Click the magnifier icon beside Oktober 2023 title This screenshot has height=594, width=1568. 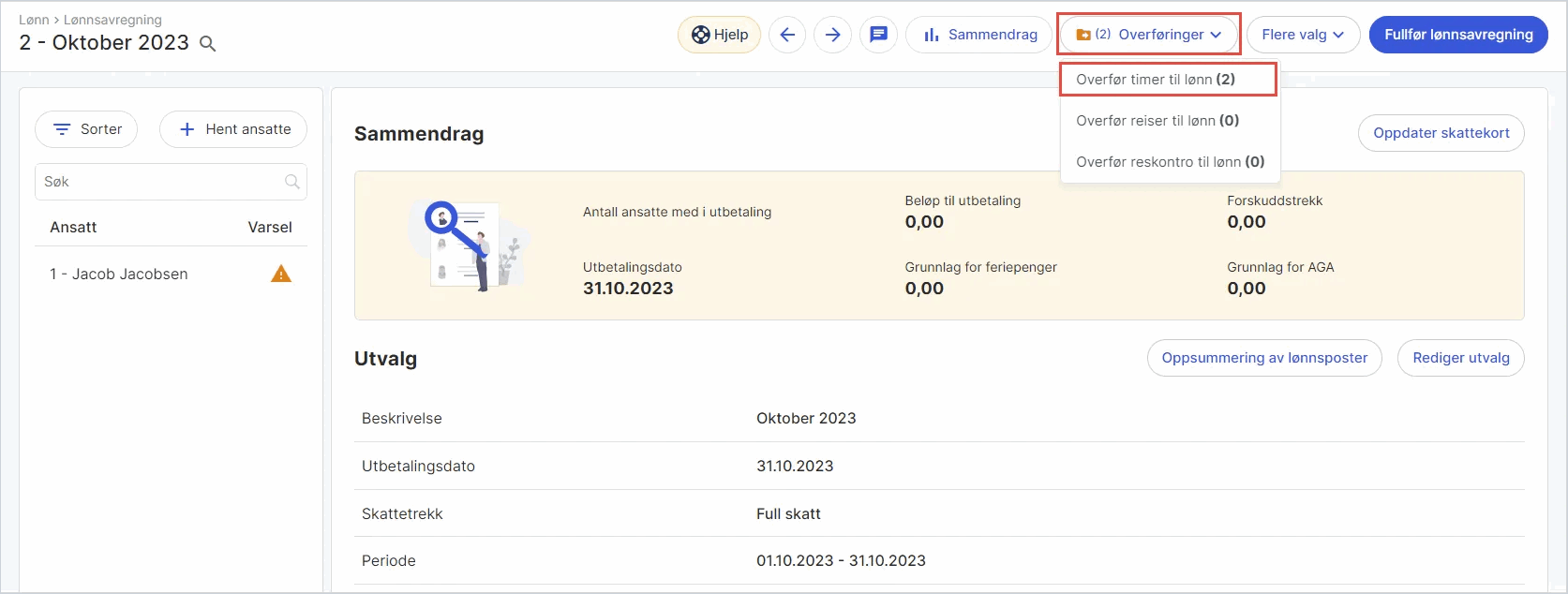pos(208,44)
